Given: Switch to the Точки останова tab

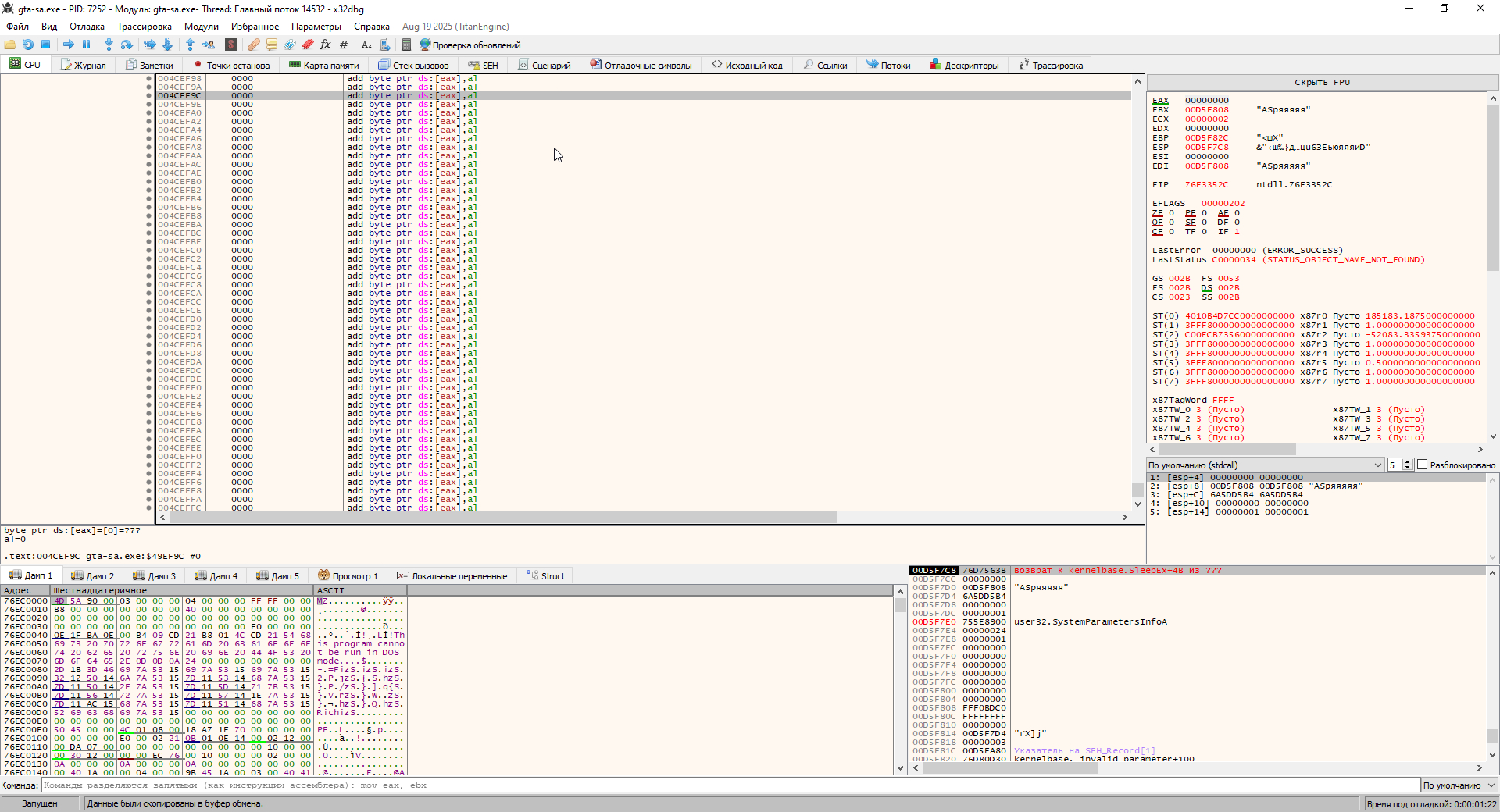Looking at the screenshot, I should coord(232,65).
